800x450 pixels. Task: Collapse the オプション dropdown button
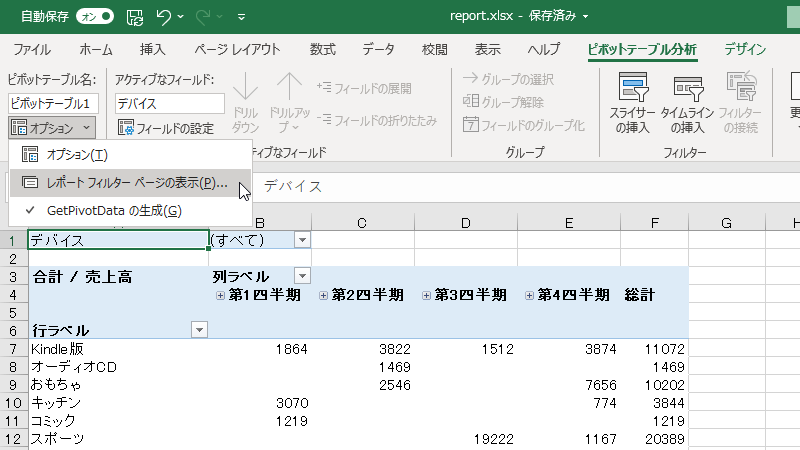coord(52,128)
